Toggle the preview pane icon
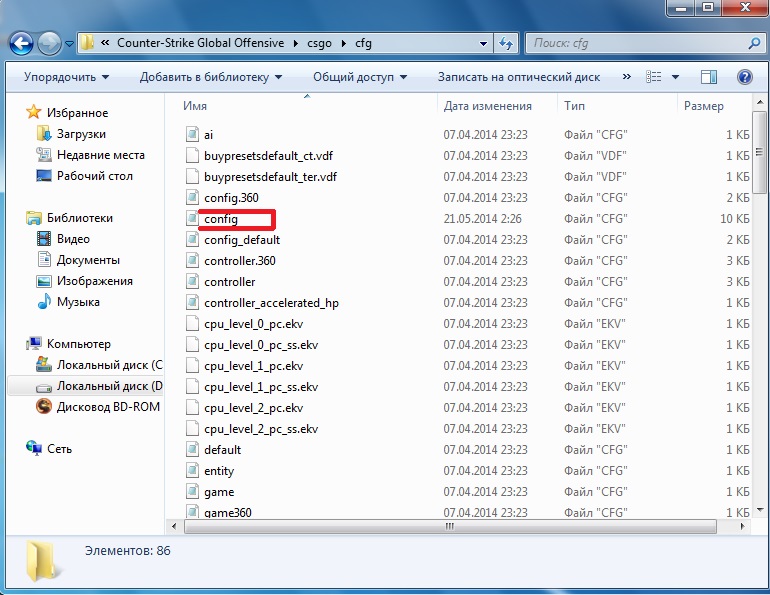 (709, 77)
